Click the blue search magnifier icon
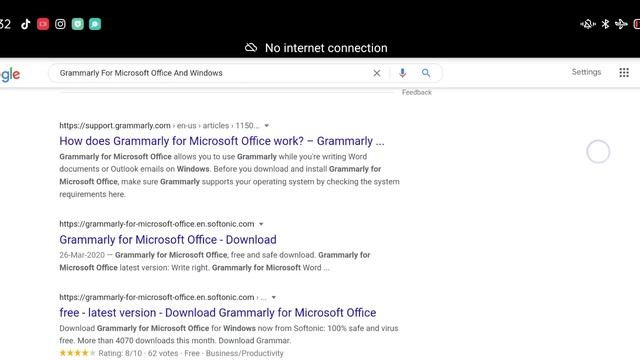 426,73
